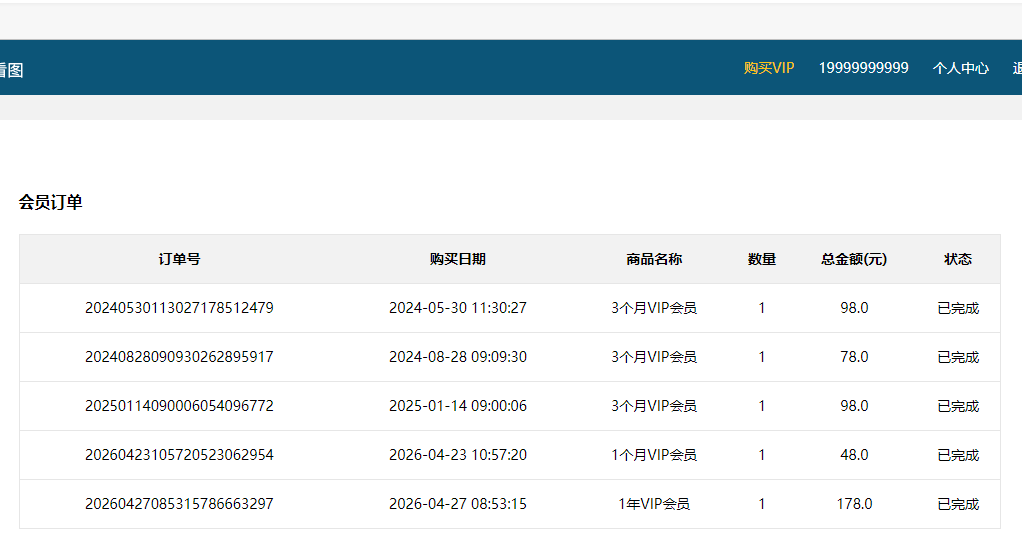Viewport: 1022px width, 546px height.
Task: Select order number 202604231057205230​62954
Action: tap(179, 455)
